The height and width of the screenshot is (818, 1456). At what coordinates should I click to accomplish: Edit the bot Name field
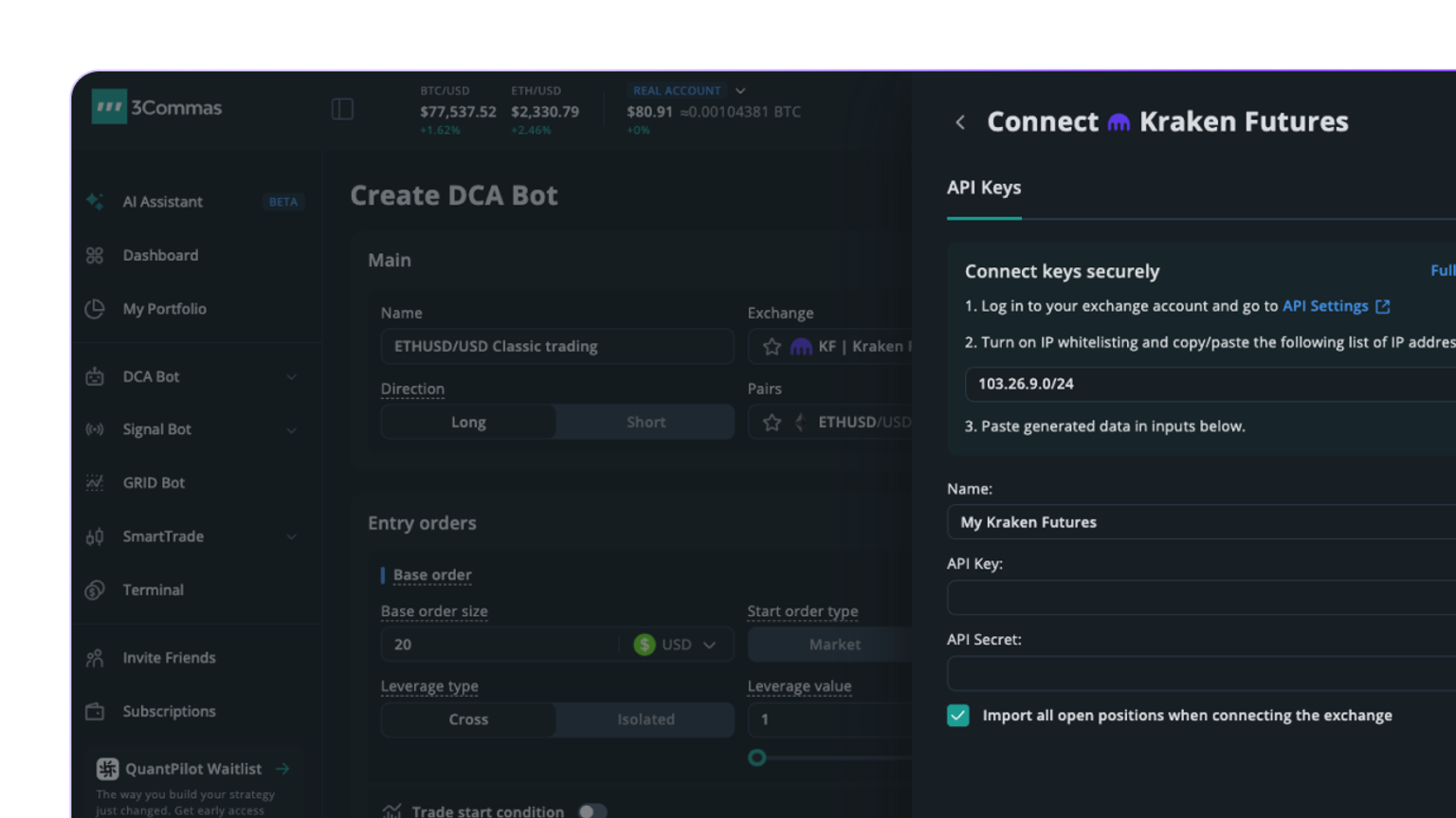(557, 346)
